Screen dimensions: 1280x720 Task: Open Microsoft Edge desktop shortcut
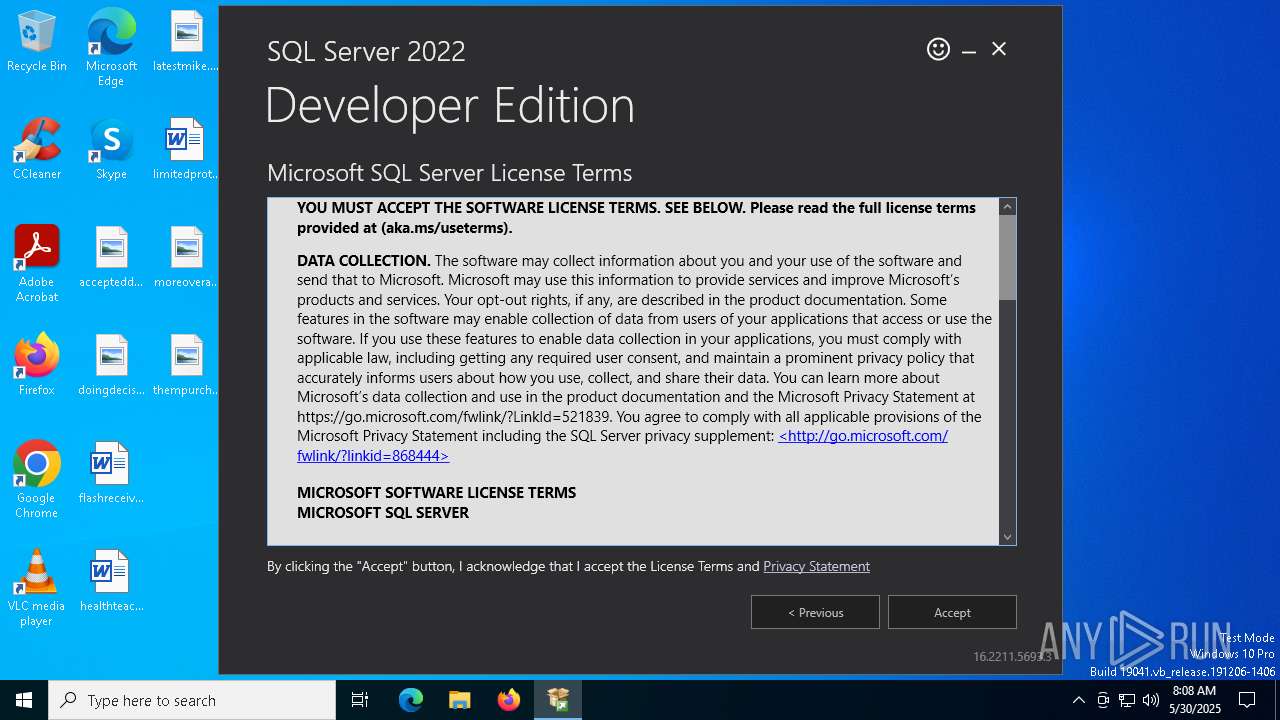[x=111, y=48]
